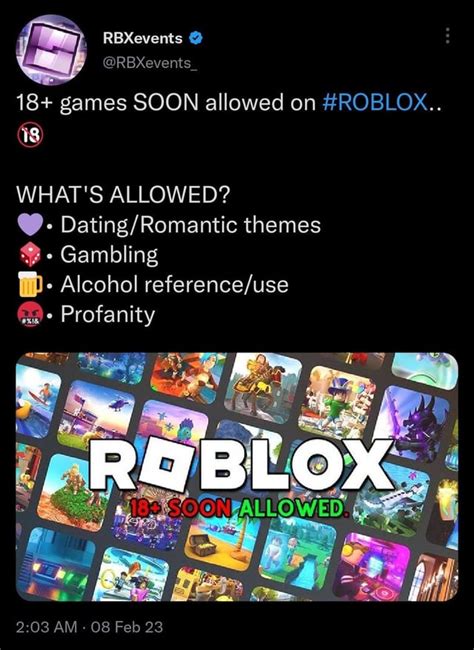
Task: Select the purple heart emoji
Action: click(30, 225)
